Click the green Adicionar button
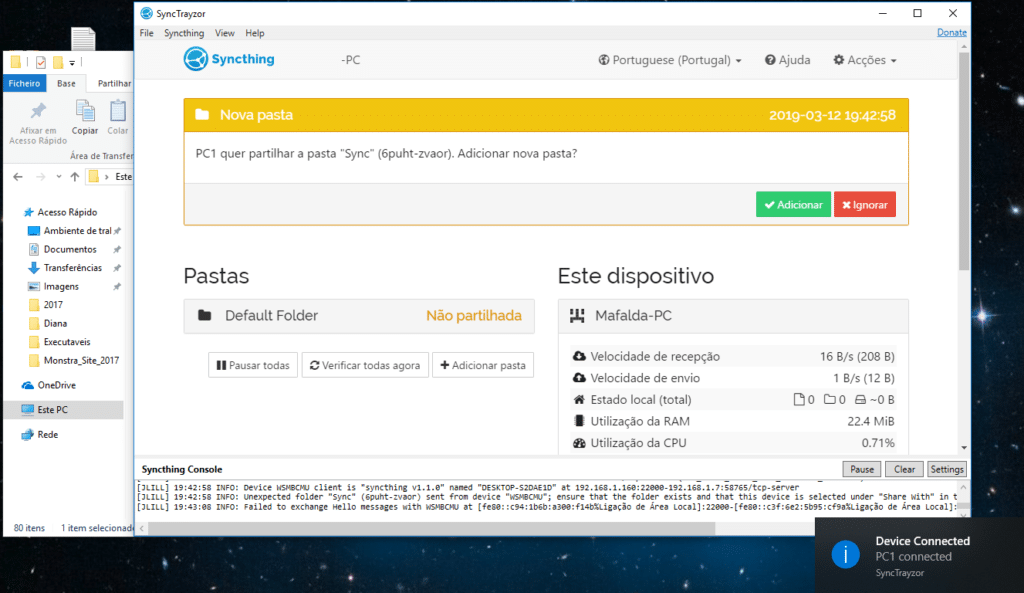 point(793,204)
